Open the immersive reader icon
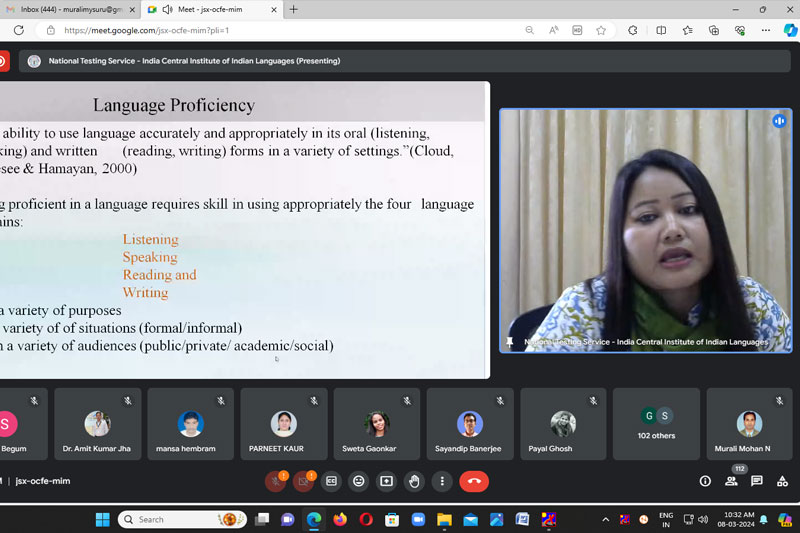800x533 pixels. point(577,30)
